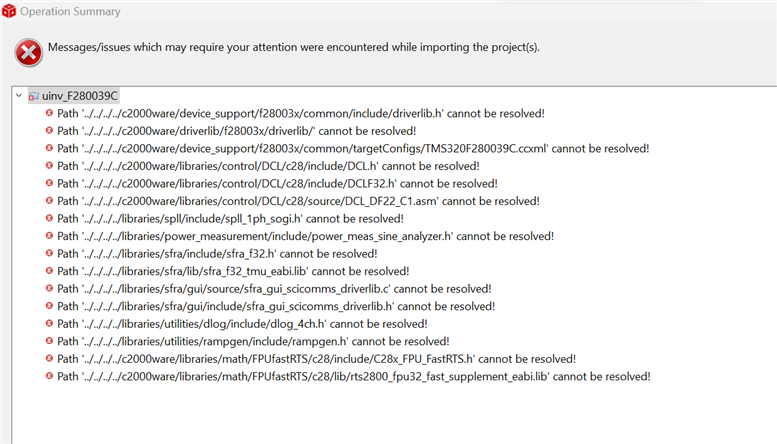777x444 pixels.
Task: Select the sfra_f32_tmu_eabi.lib error line
Action: pos(233,271)
